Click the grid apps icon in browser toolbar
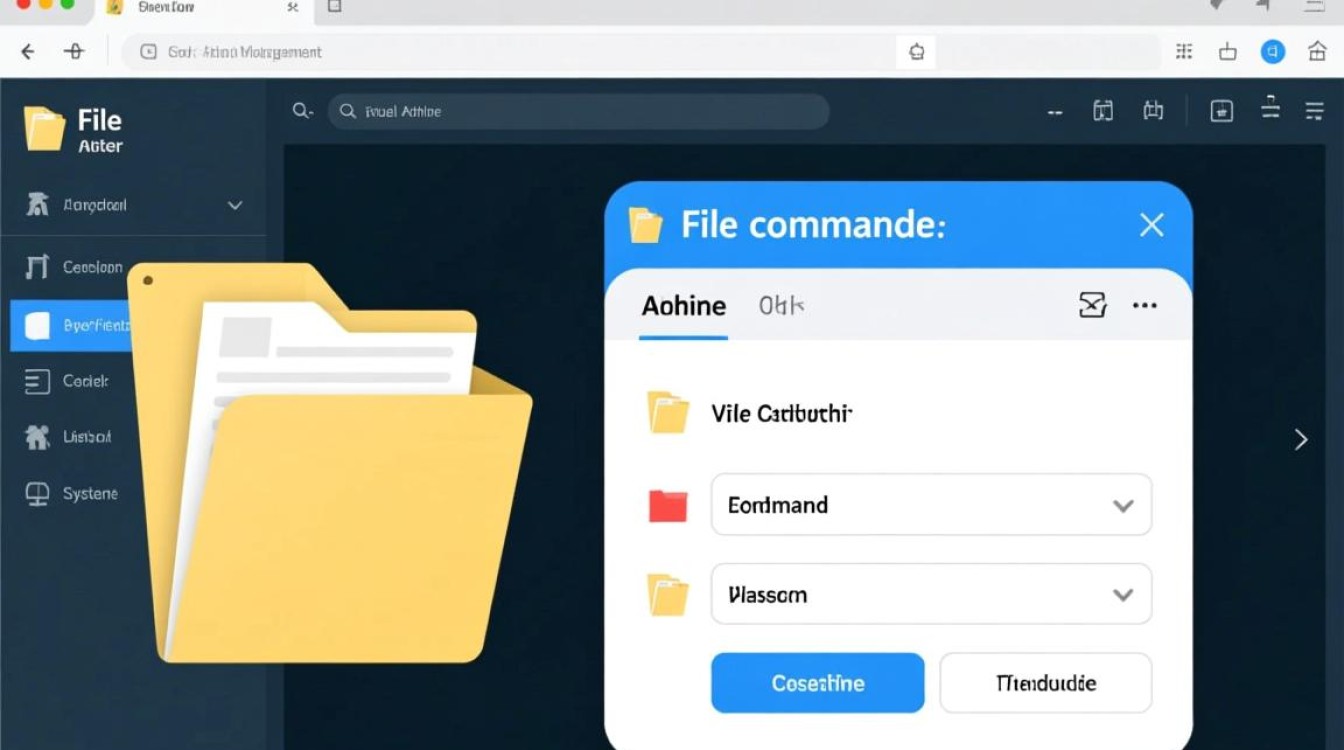Viewport: 1344px width, 750px height. tap(1184, 52)
